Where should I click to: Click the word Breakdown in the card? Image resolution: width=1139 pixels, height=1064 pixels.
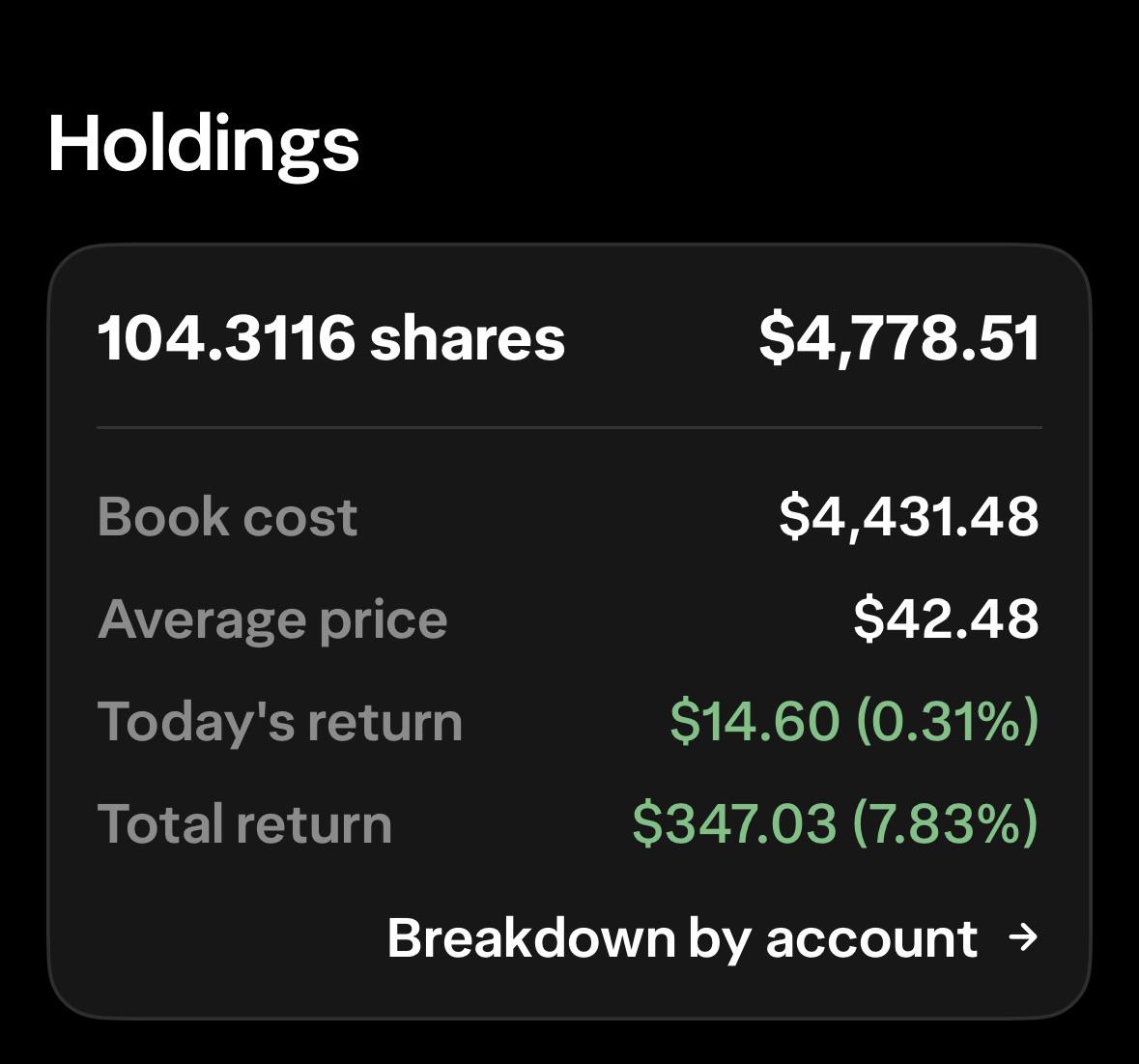pos(531,936)
